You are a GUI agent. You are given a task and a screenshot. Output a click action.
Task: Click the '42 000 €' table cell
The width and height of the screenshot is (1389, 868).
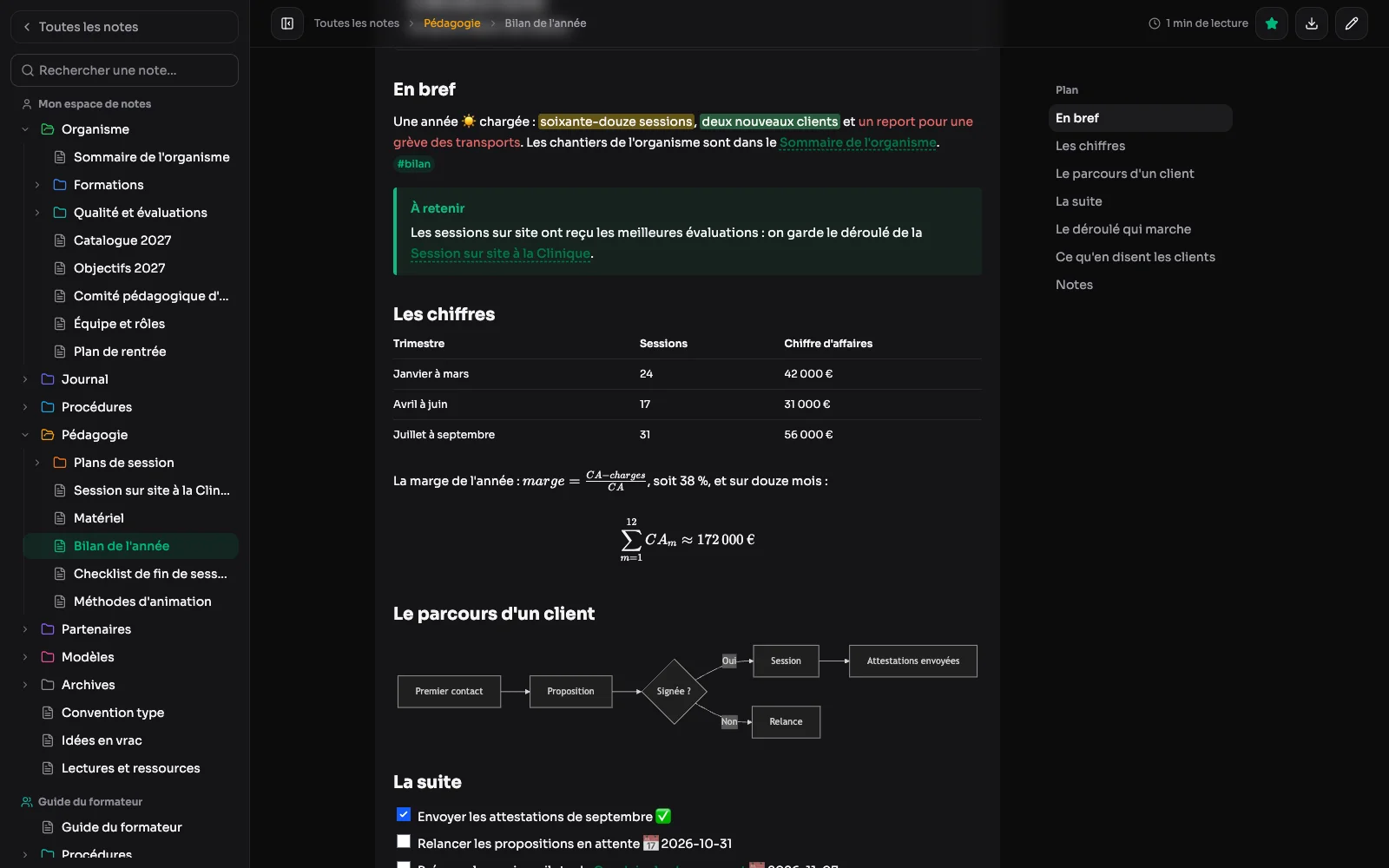coord(808,374)
